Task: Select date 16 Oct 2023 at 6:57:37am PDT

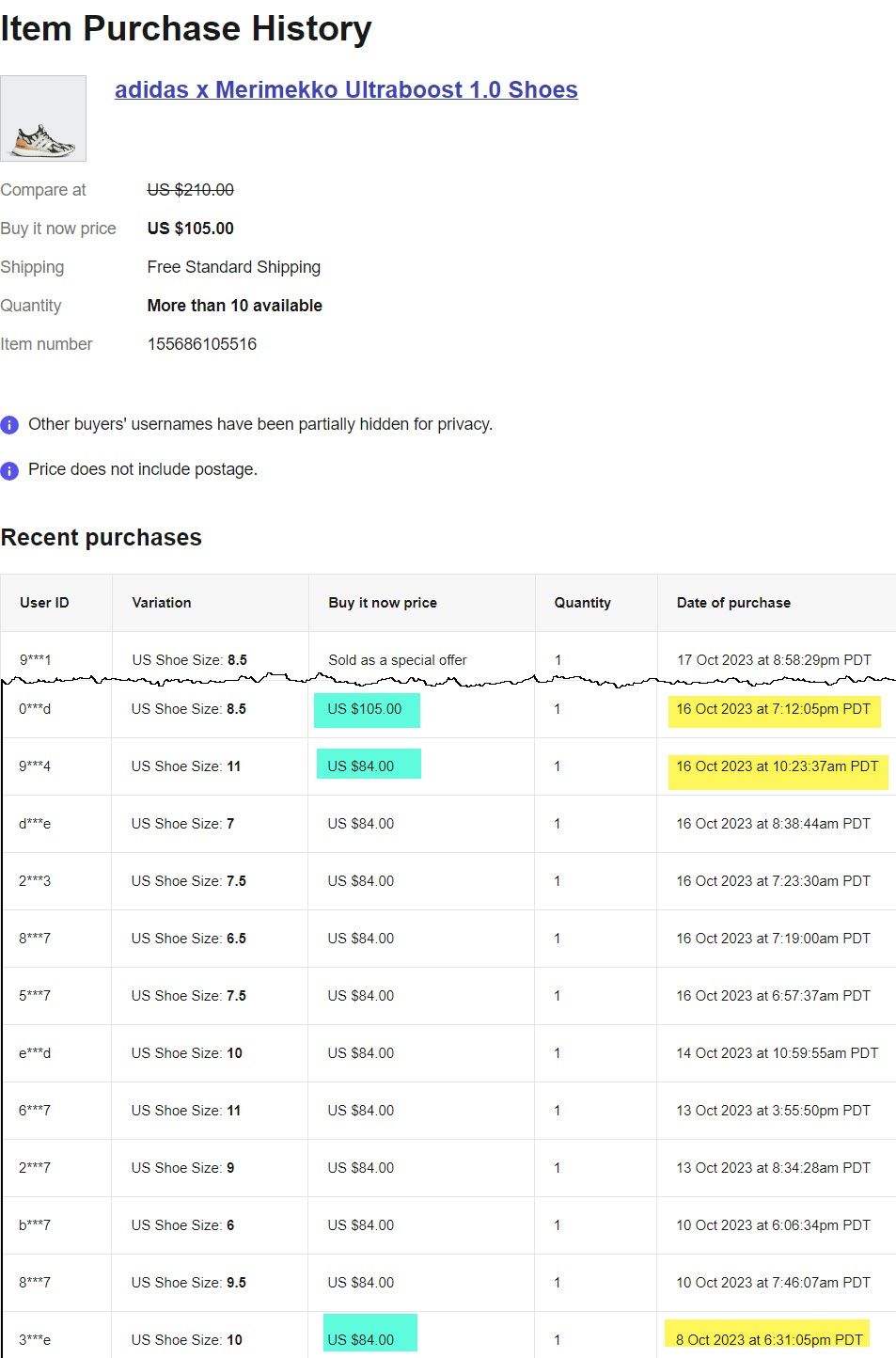Action: pyautogui.click(x=774, y=996)
